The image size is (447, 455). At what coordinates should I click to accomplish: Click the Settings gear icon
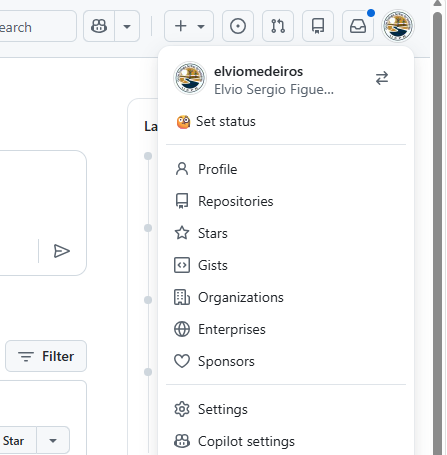(x=182, y=409)
